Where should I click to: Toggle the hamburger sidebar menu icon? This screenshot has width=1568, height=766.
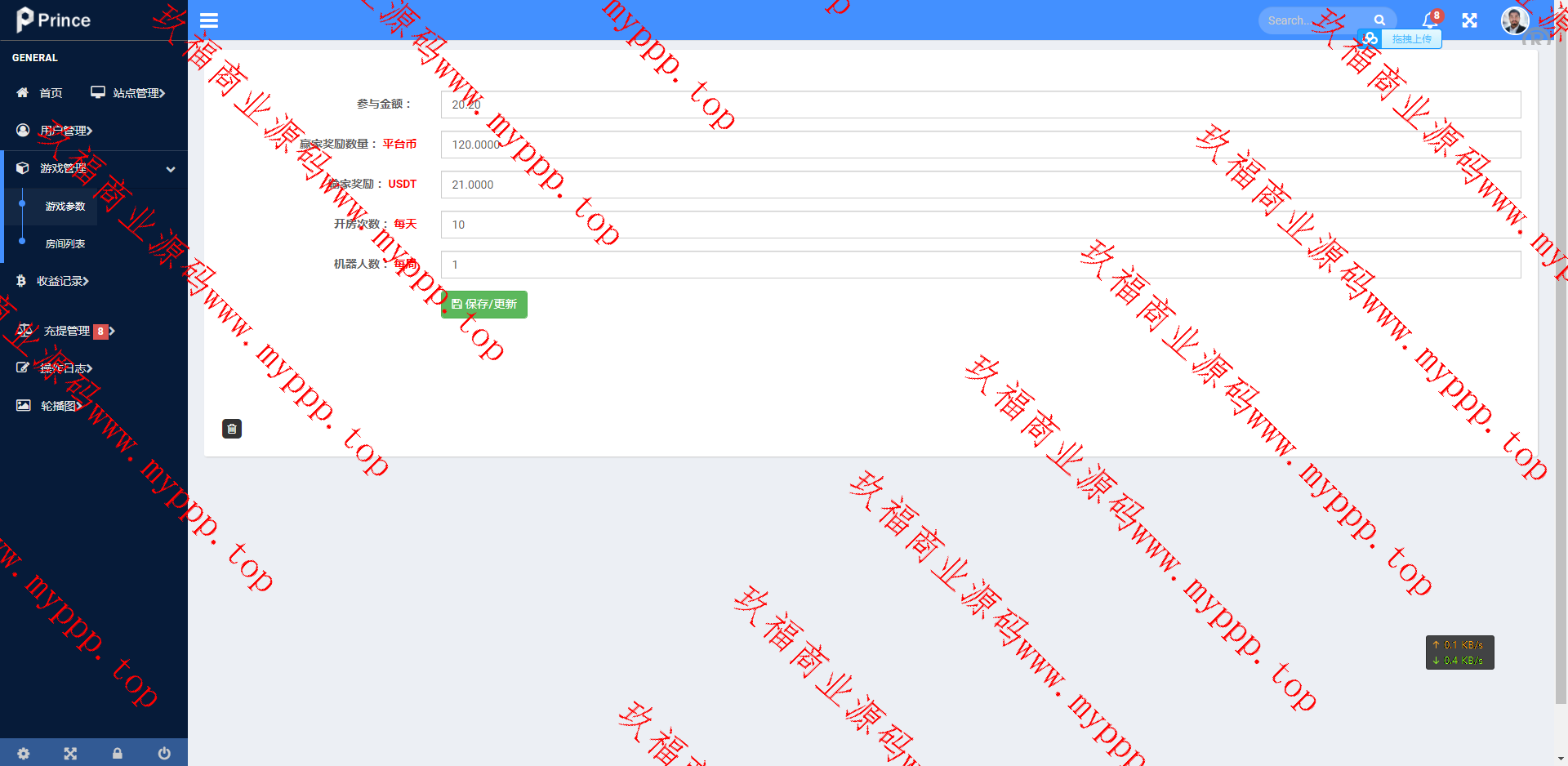pyautogui.click(x=209, y=20)
